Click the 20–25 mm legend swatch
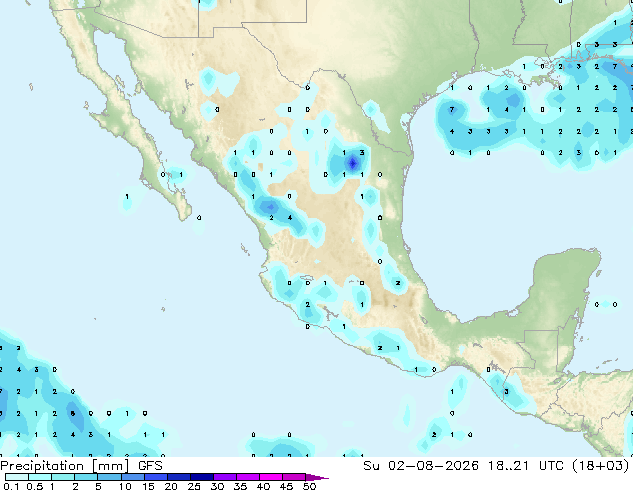 179,477
